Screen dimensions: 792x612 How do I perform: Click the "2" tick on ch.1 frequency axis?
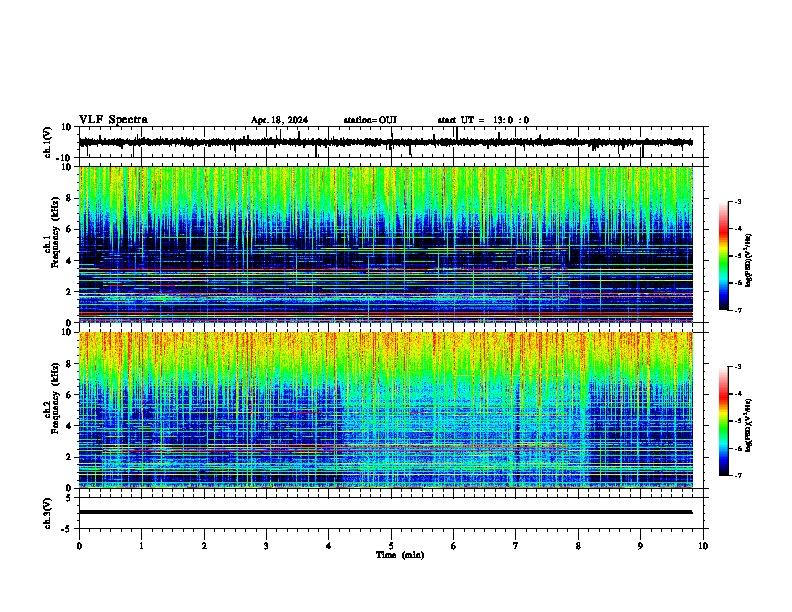coord(70,291)
